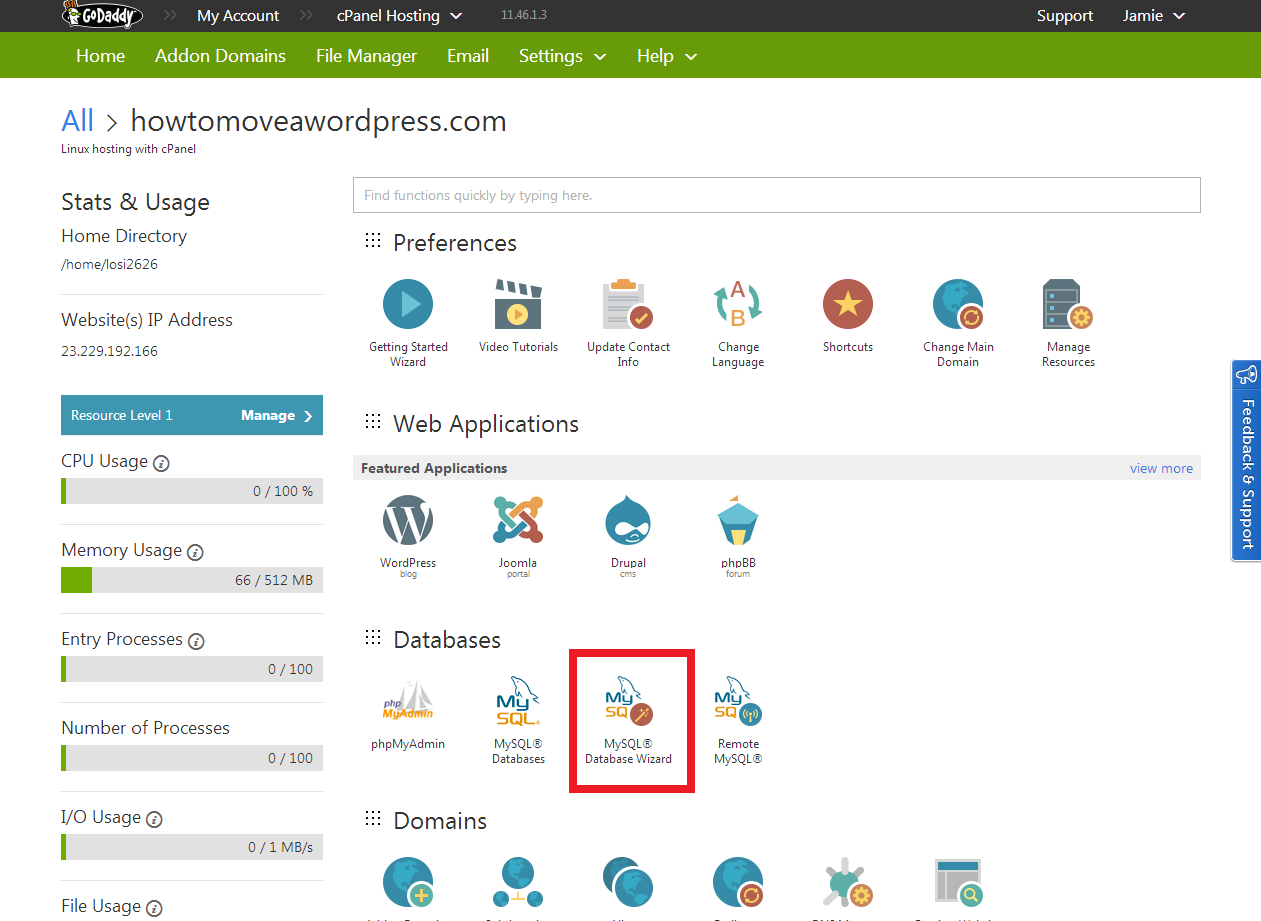Viewport: 1261px width, 921px height.
Task: Expand the Settings menu
Action: [x=562, y=56]
